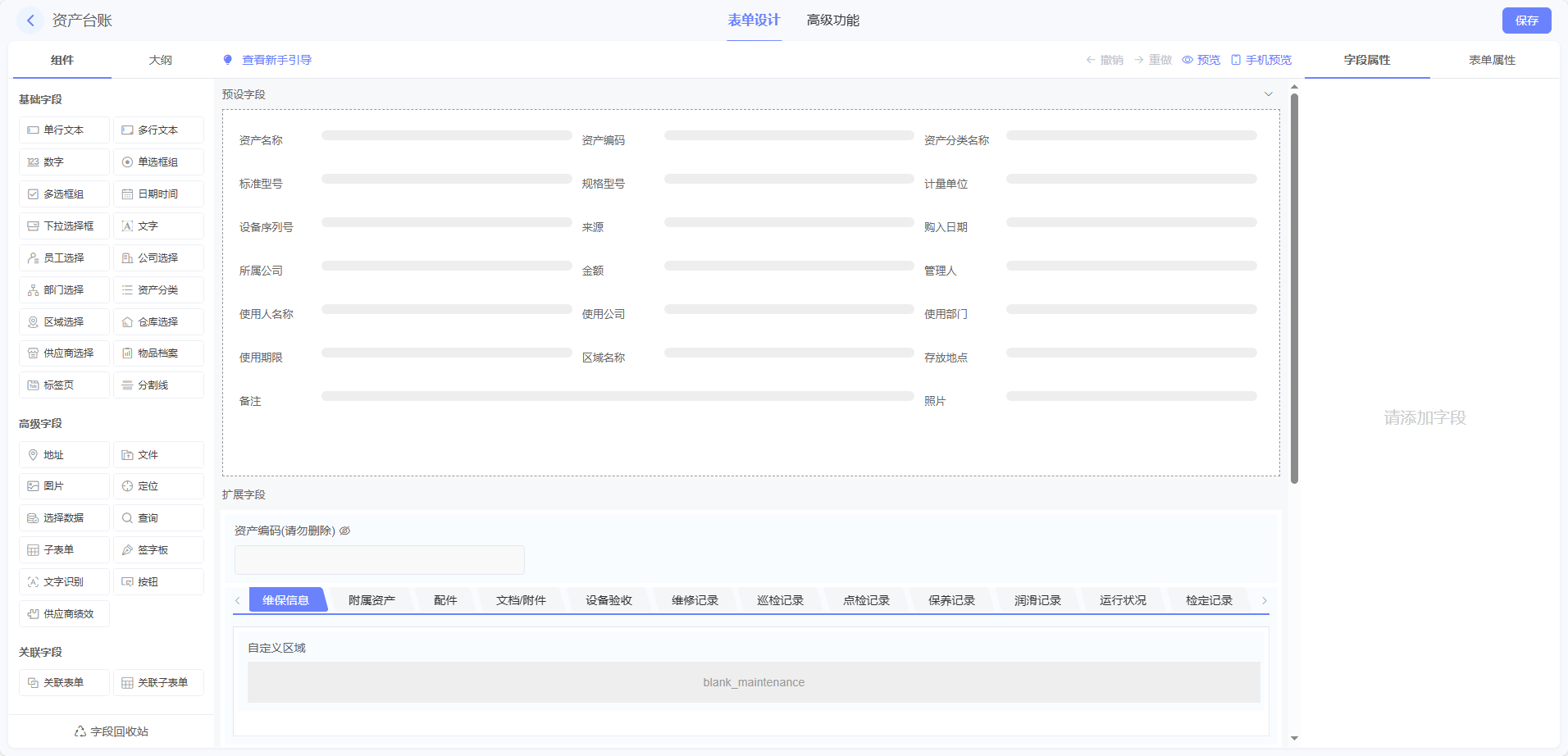Click the 手机预览 mobile preview icon

click(1236, 60)
